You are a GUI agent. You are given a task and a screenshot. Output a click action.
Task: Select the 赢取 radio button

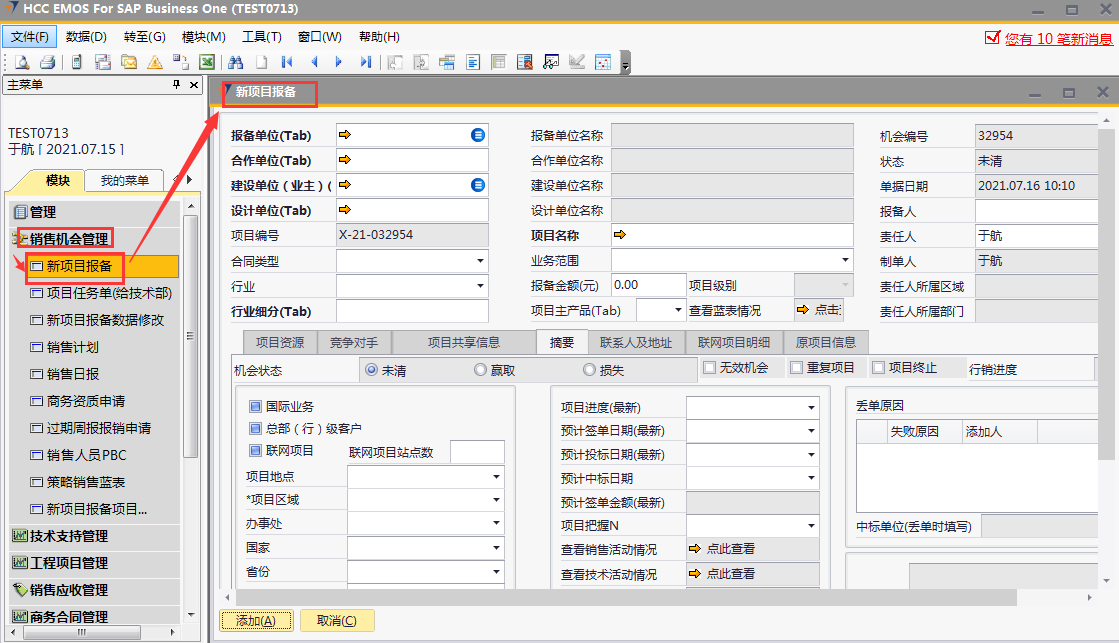(481, 370)
